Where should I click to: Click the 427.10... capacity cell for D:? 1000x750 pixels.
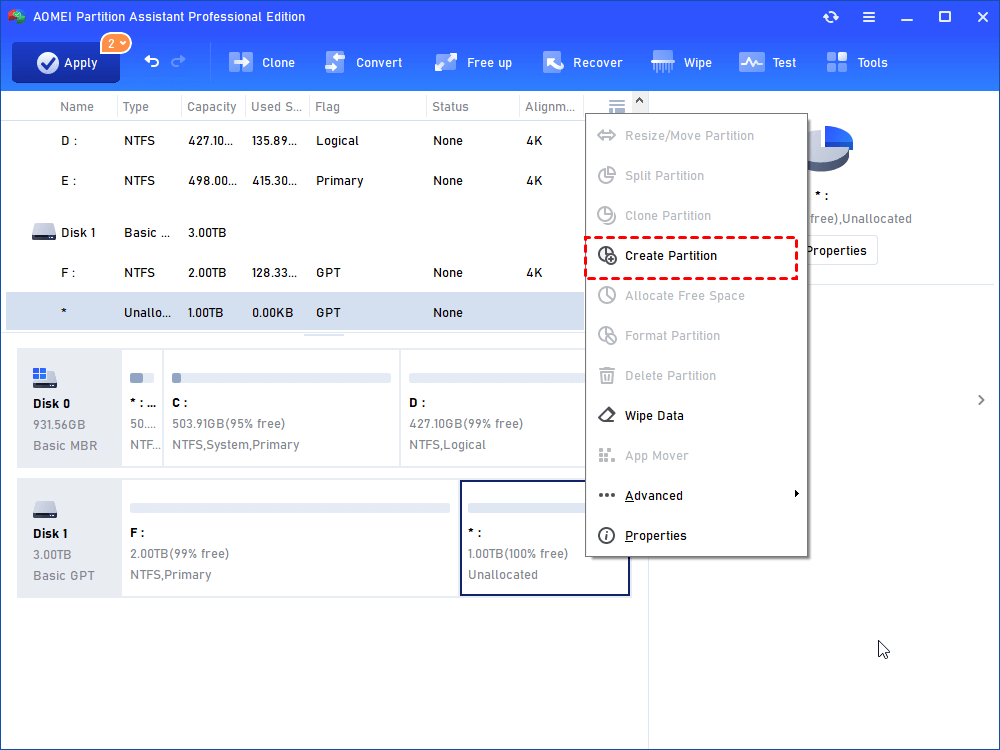[x=210, y=141]
